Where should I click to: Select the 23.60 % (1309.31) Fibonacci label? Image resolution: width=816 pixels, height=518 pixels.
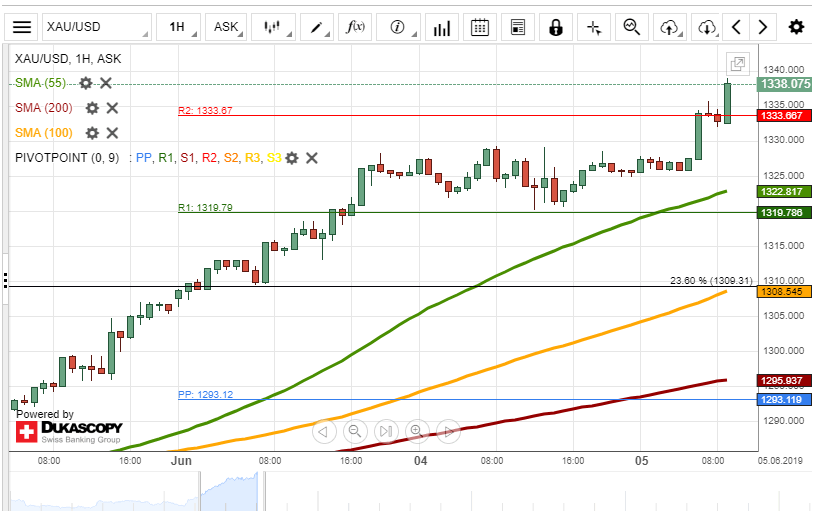point(711,281)
